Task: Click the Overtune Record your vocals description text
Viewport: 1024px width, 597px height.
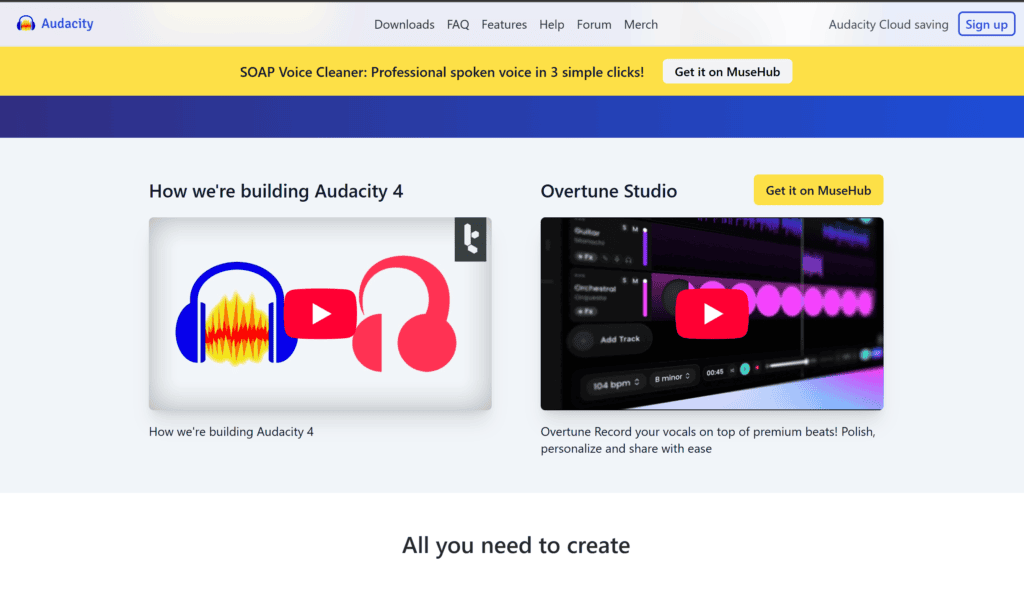Action: tap(708, 440)
